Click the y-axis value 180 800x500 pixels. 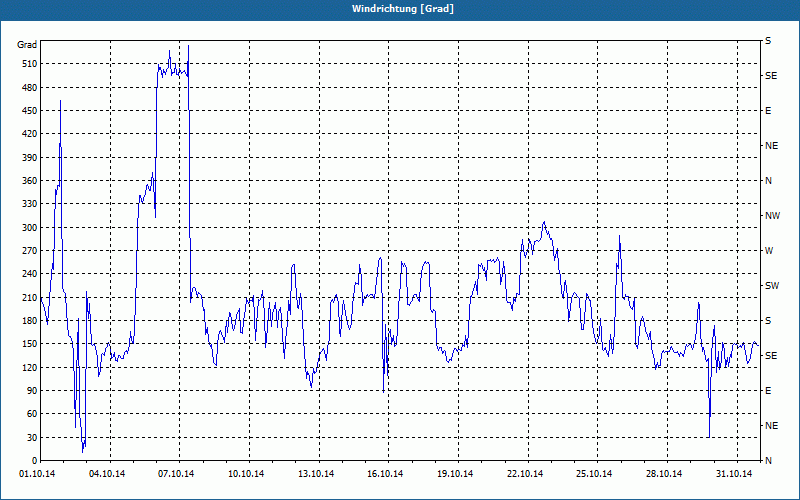click(x=30, y=321)
